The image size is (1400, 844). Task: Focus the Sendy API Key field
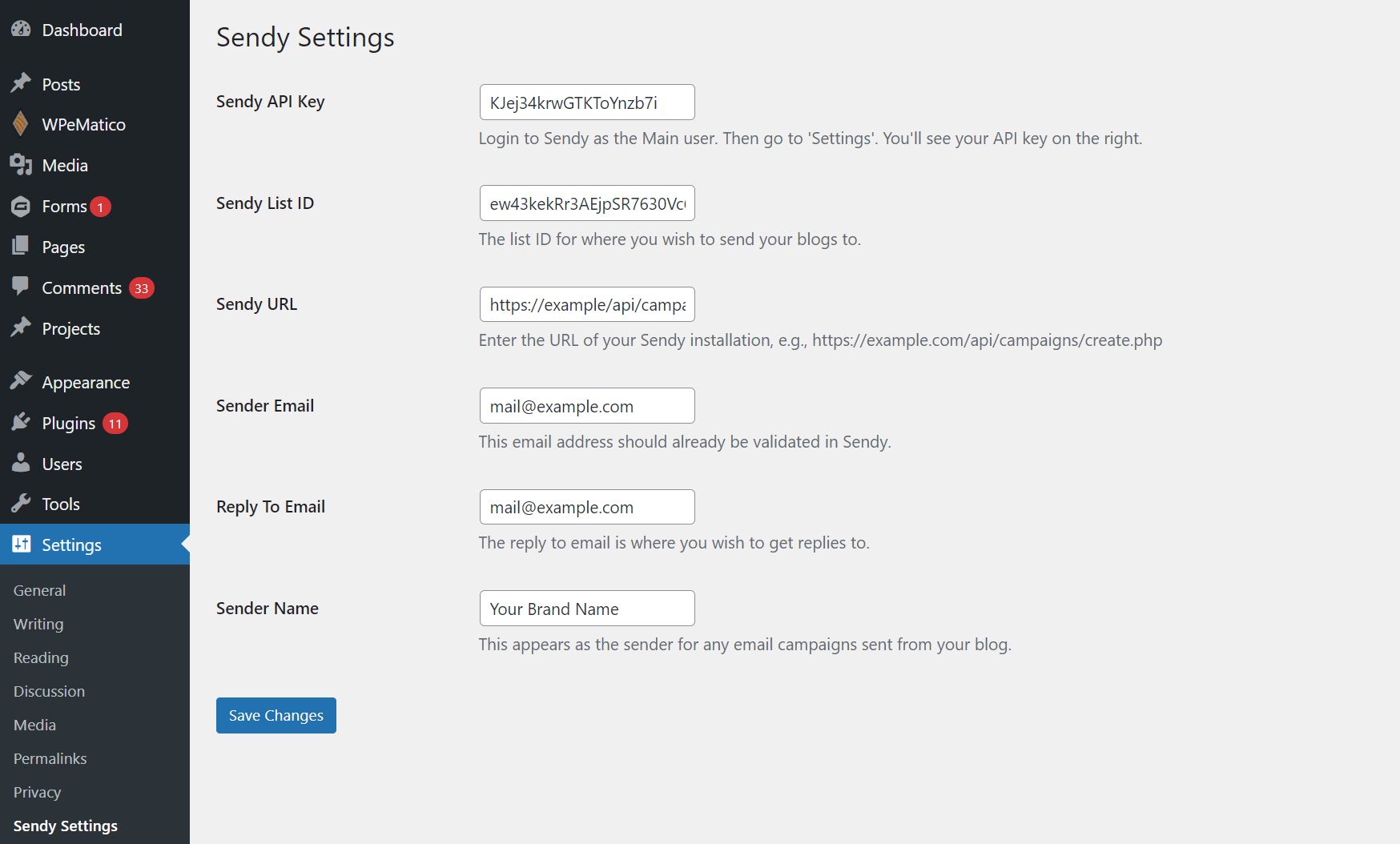coord(586,102)
